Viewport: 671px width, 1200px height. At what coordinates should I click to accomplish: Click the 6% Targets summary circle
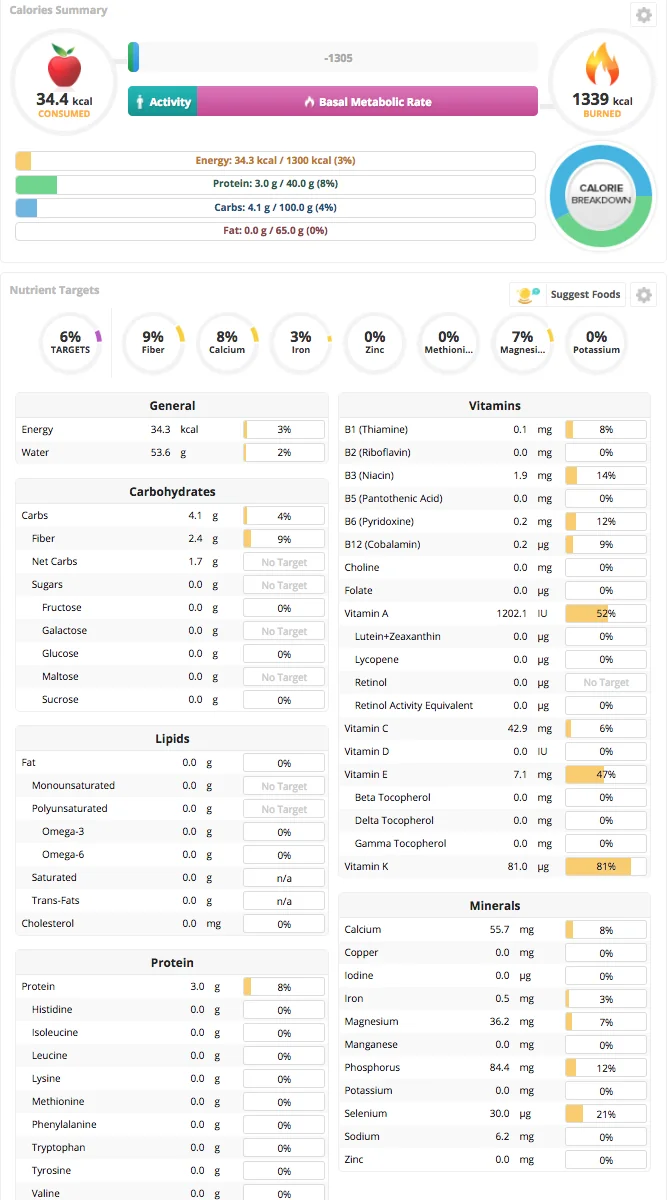coord(70,342)
